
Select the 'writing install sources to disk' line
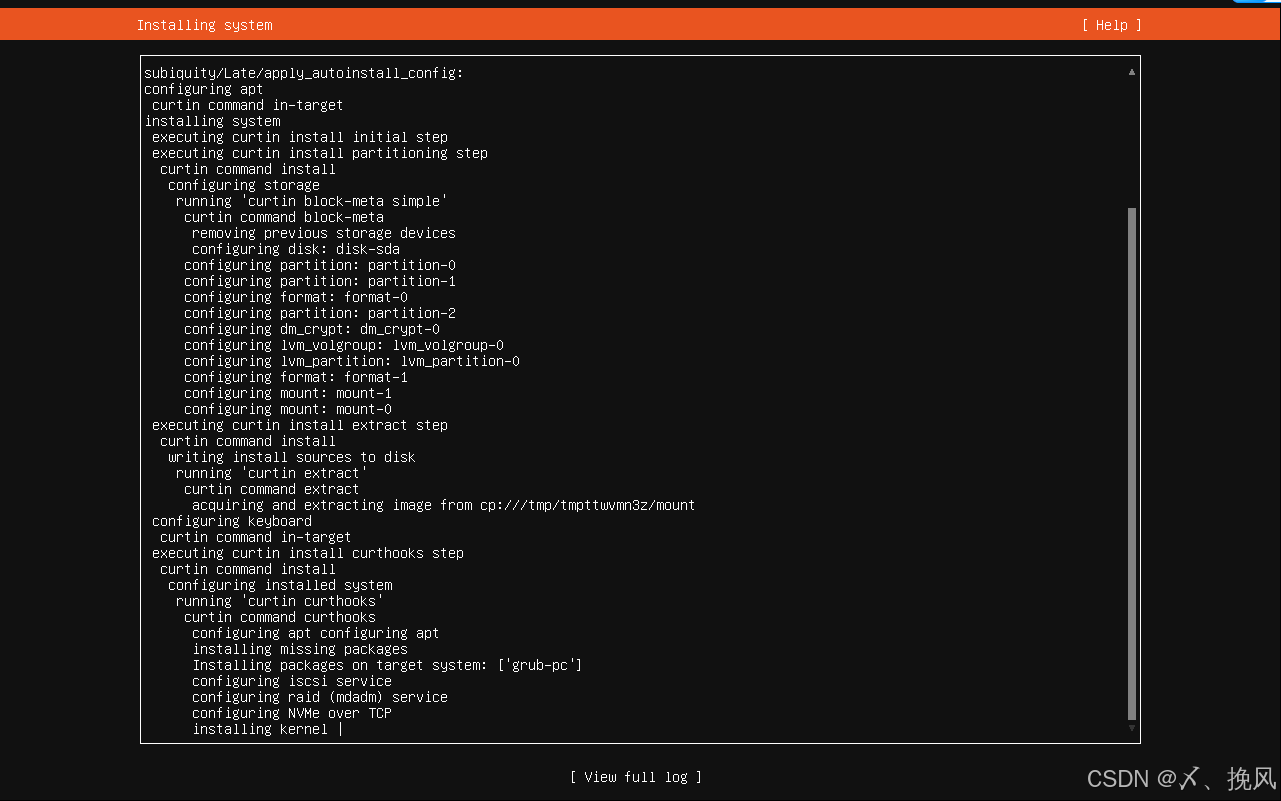[x=291, y=456]
